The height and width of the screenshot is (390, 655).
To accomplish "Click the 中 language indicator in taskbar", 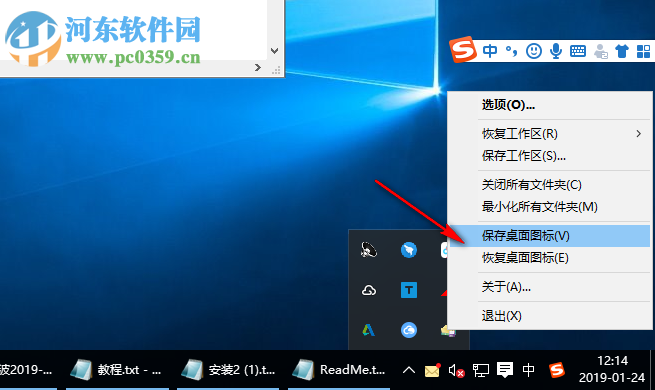I will [x=528, y=370].
